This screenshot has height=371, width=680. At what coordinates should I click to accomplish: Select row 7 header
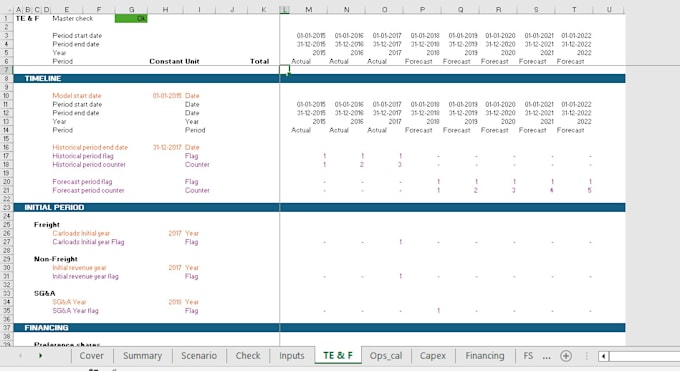click(7, 70)
